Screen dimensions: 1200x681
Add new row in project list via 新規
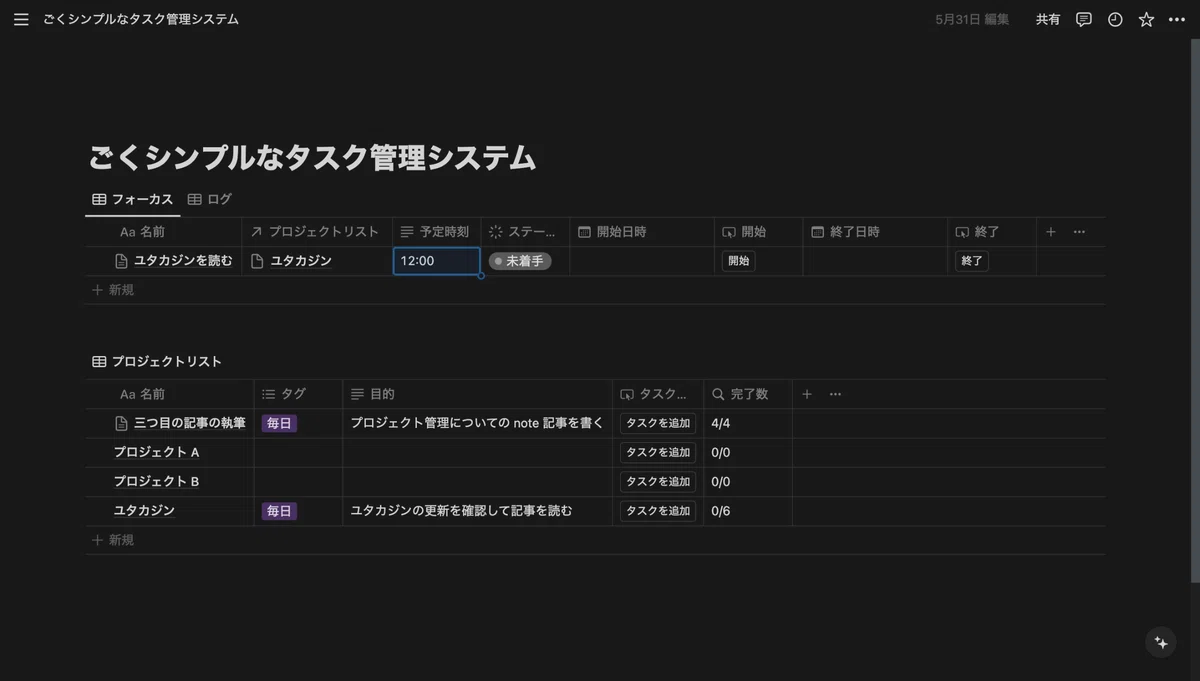(x=113, y=540)
